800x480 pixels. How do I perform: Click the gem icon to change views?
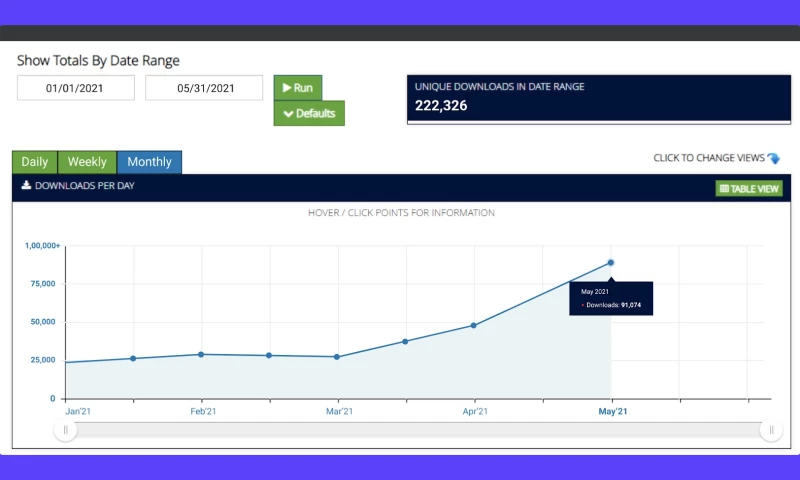click(x=773, y=158)
